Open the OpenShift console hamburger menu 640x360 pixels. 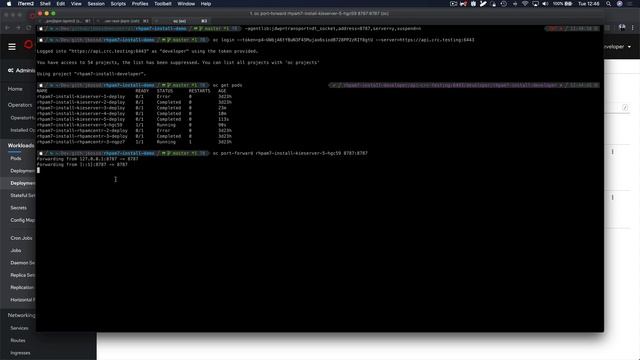point(12,47)
